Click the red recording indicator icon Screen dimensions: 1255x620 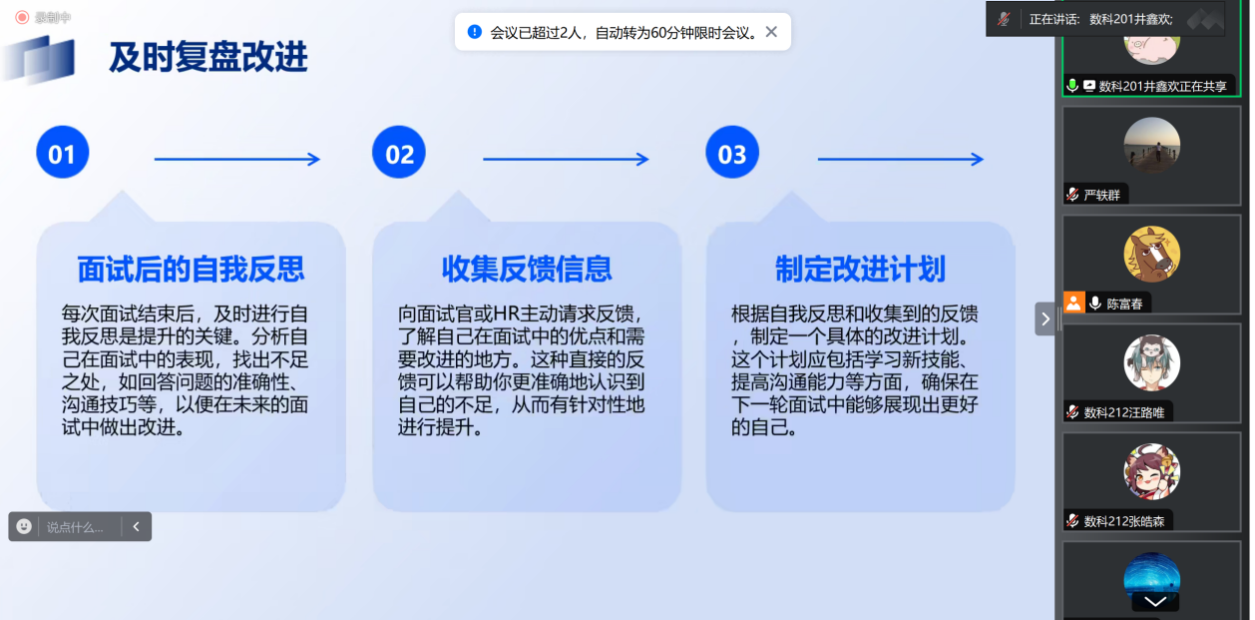21,17
